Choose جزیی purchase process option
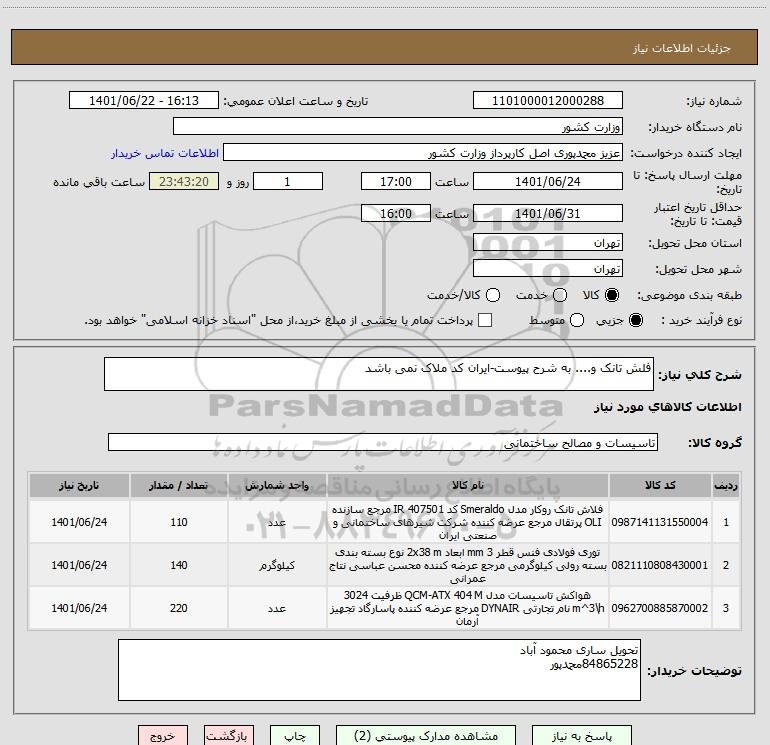This screenshot has height=745, width=770. pos(635,320)
